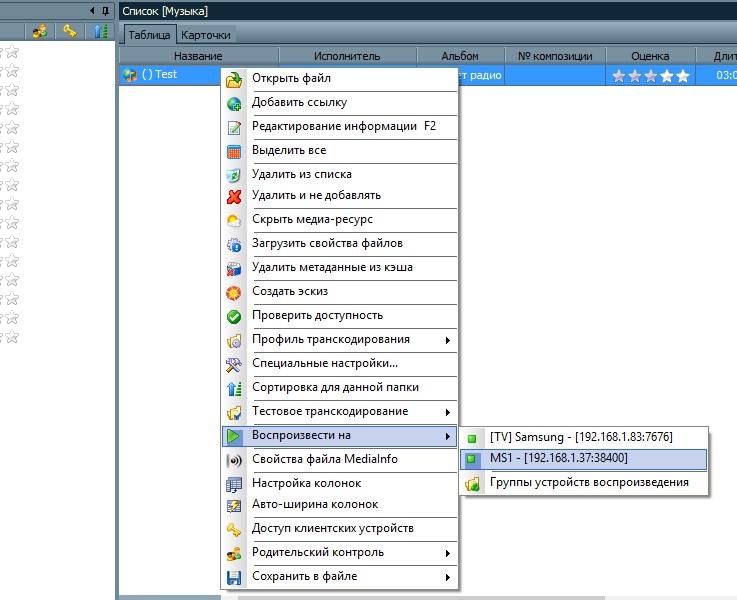Switch to the Карточки tab
Viewport: 737px width, 600px height.
click(x=206, y=35)
